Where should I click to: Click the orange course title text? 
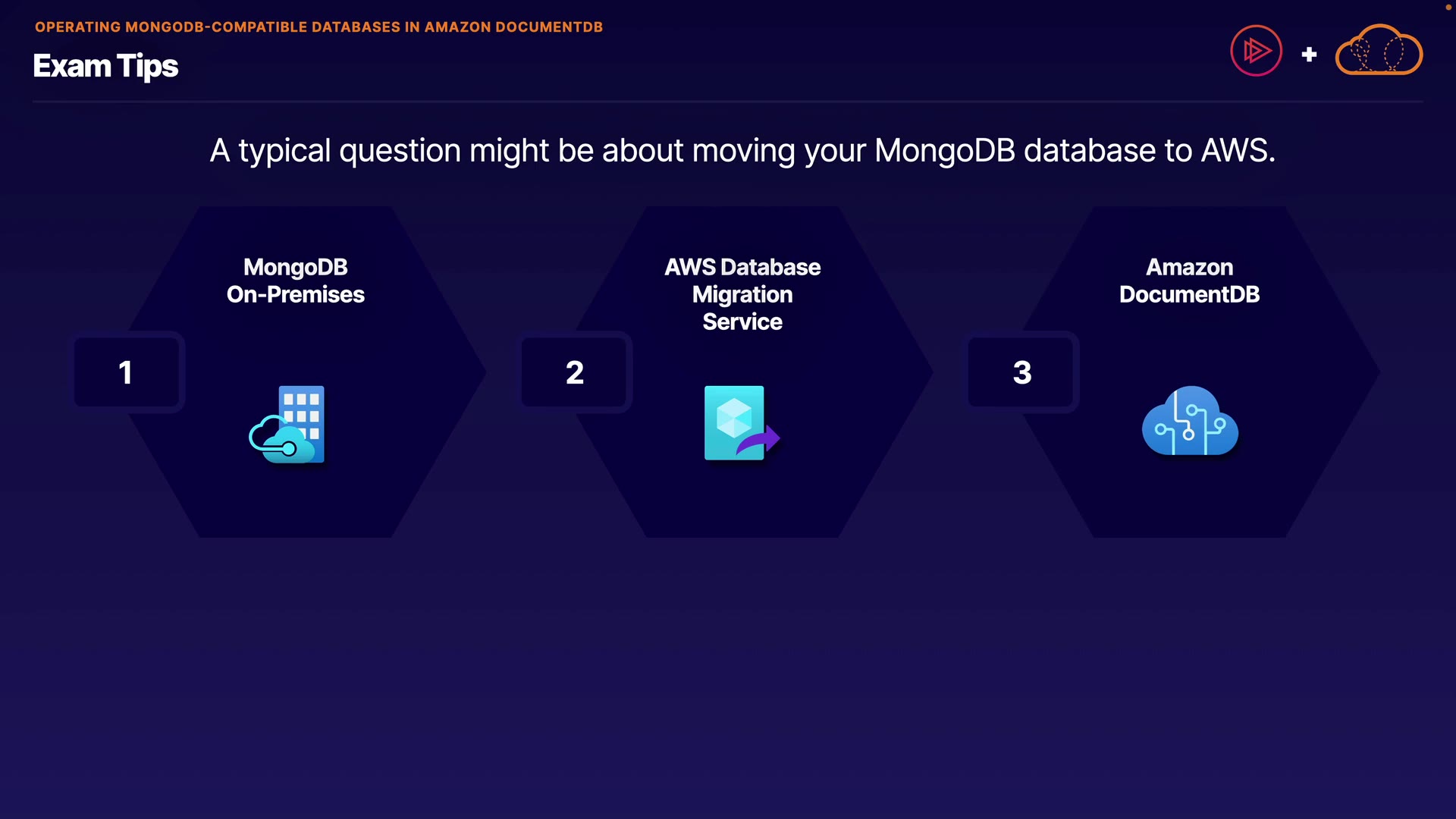coord(318,27)
